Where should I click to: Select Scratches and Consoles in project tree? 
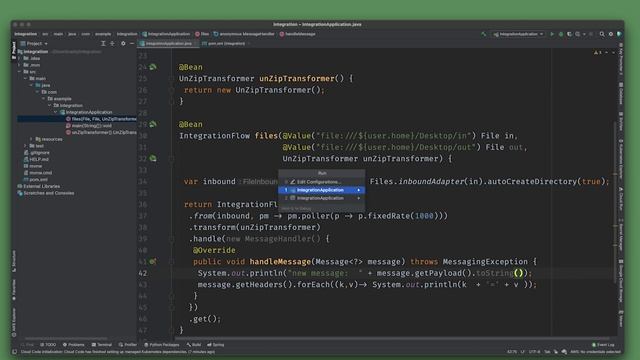[x=46, y=193]
